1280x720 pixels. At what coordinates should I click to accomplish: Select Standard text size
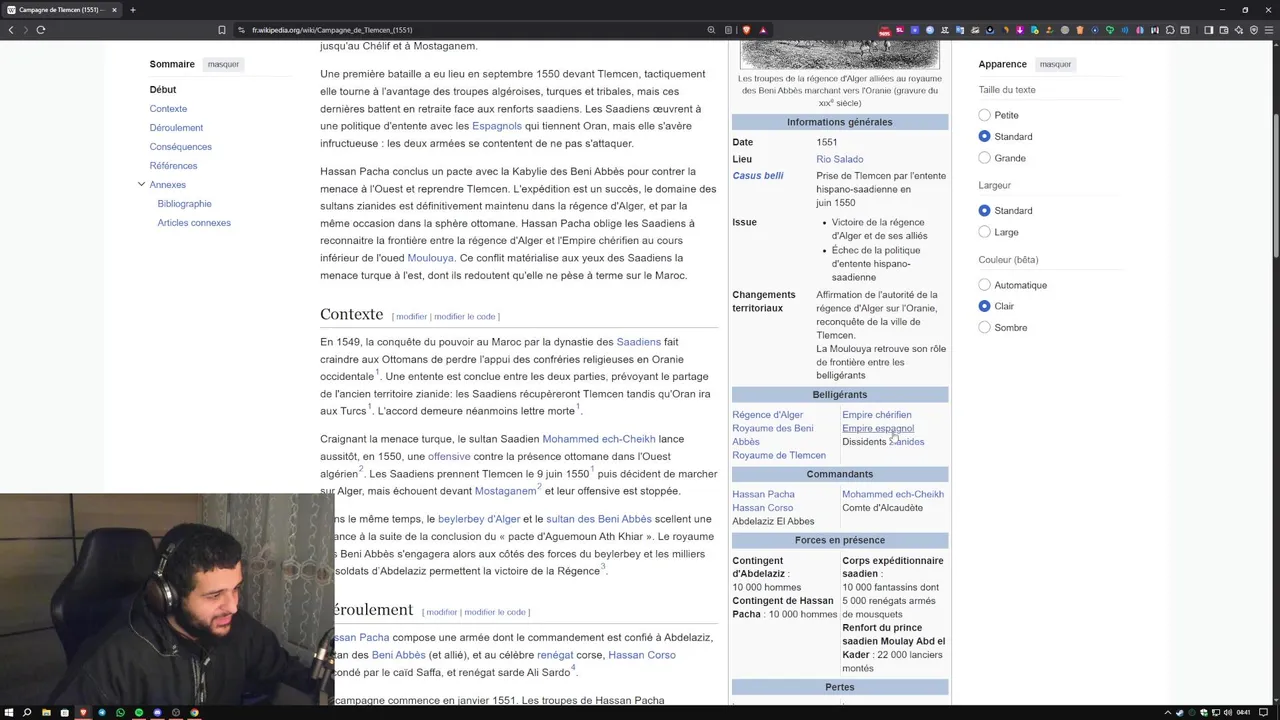pyautogui.click(x=985, y=136)
